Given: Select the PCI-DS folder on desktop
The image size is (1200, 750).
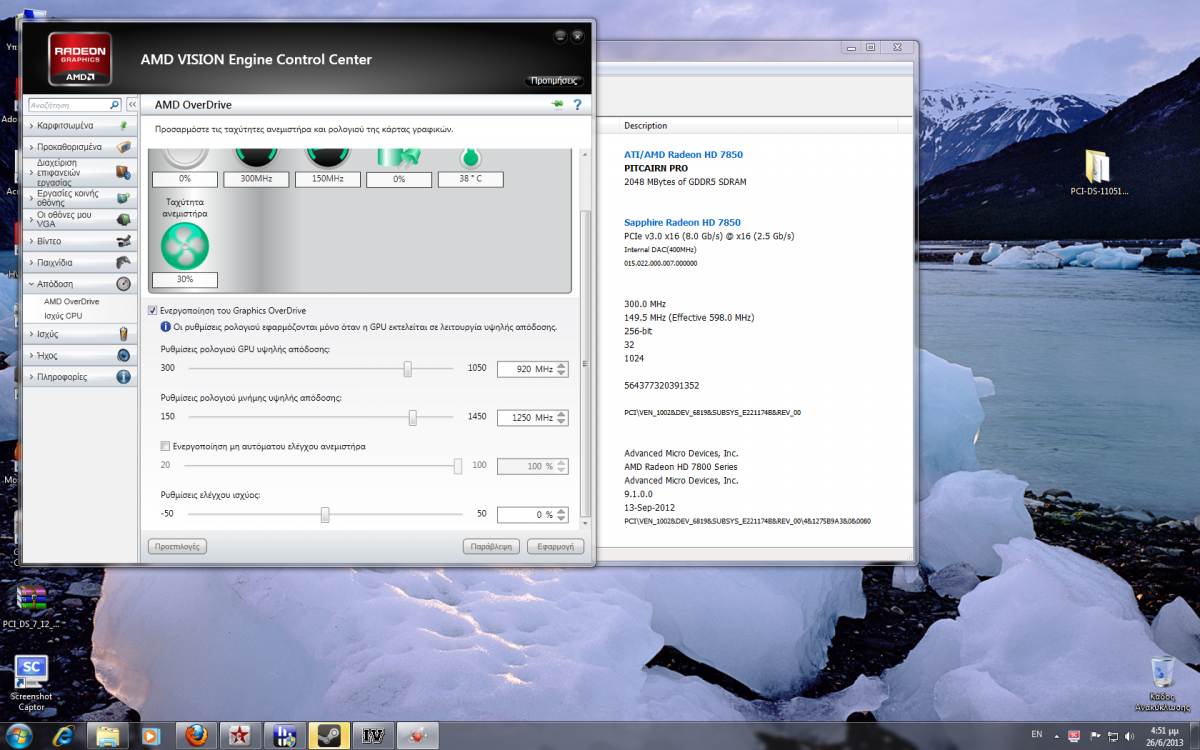Looking at the screenshot, I should point(1097,172).
